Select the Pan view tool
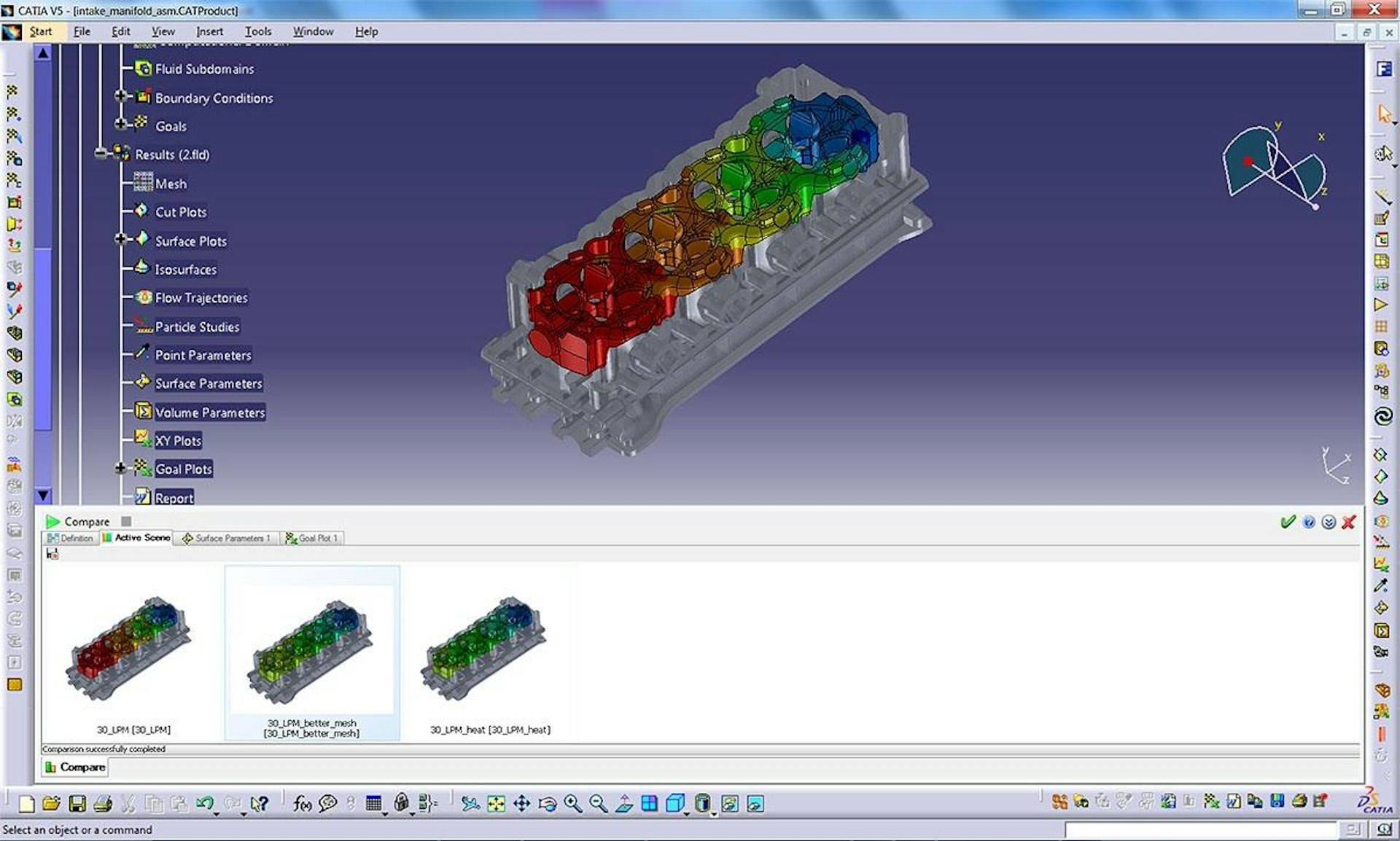 [x=521, y=803]
